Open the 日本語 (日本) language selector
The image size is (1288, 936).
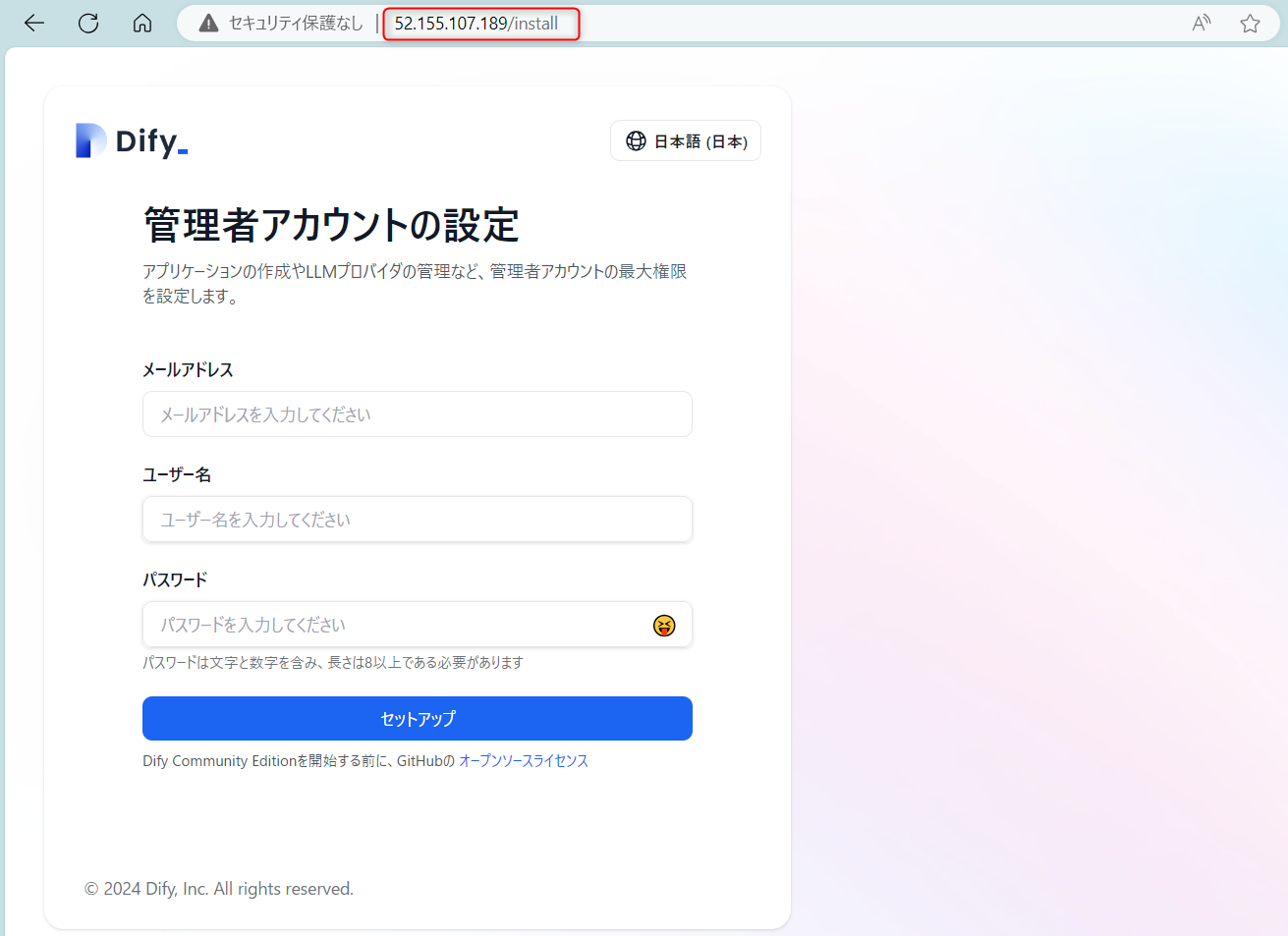click(685, 140)
